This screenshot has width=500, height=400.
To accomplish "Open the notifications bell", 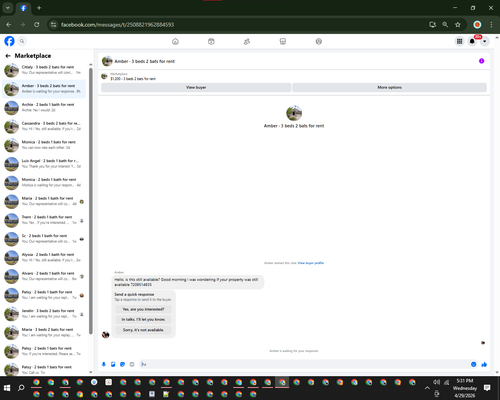I will 472,41.
